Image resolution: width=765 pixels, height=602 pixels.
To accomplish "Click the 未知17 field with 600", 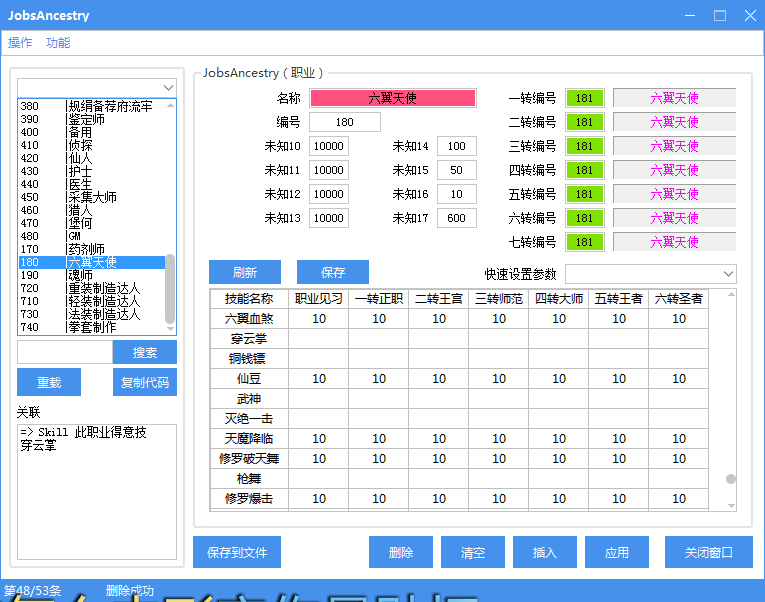I will pos(457,218).
